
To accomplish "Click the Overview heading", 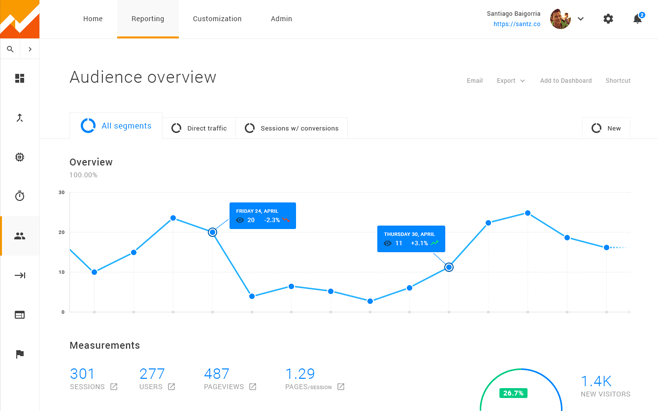I will coord(91,162).
